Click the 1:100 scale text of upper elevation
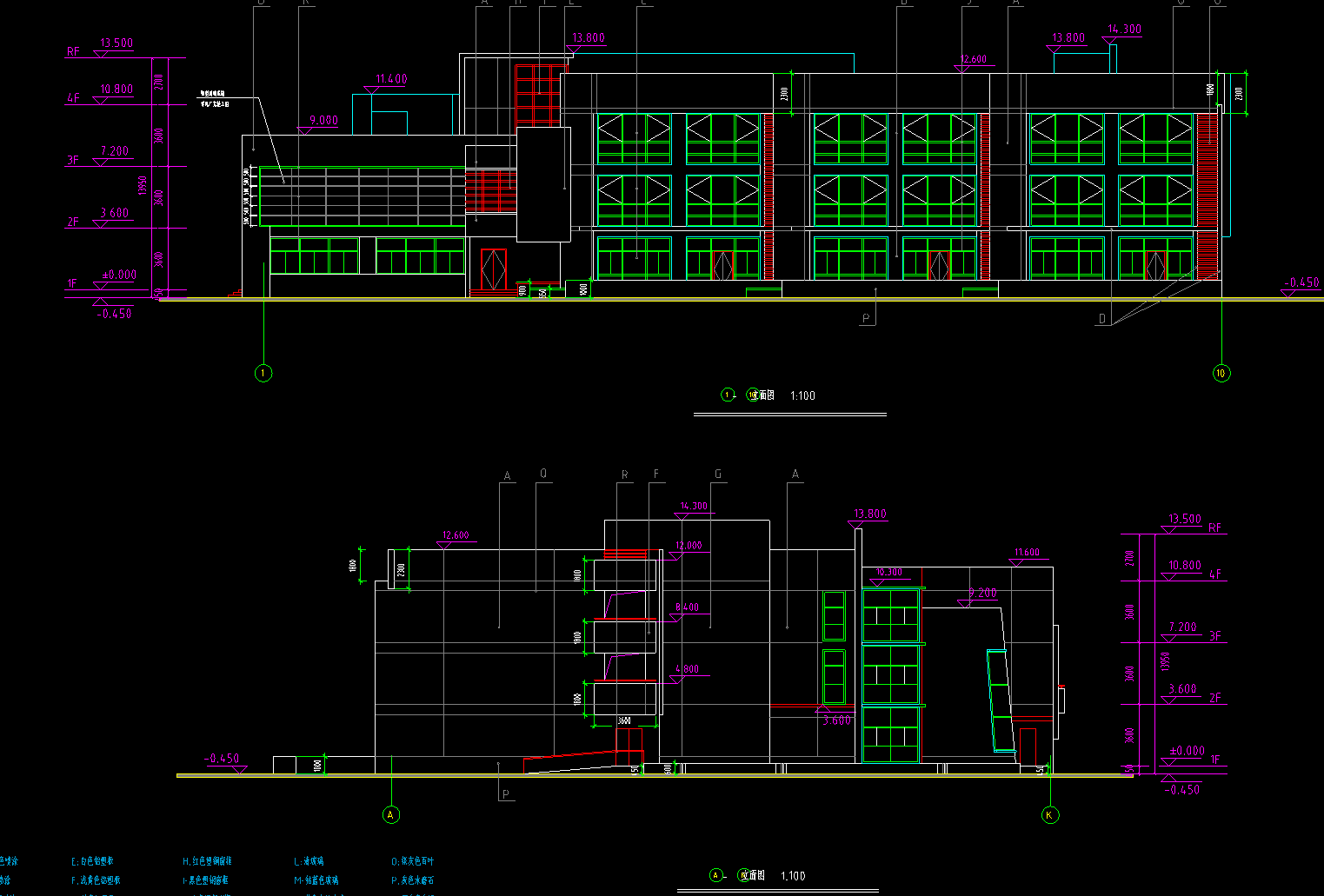The width and height of the screenshot is (1324, 896). coord(802,395)
